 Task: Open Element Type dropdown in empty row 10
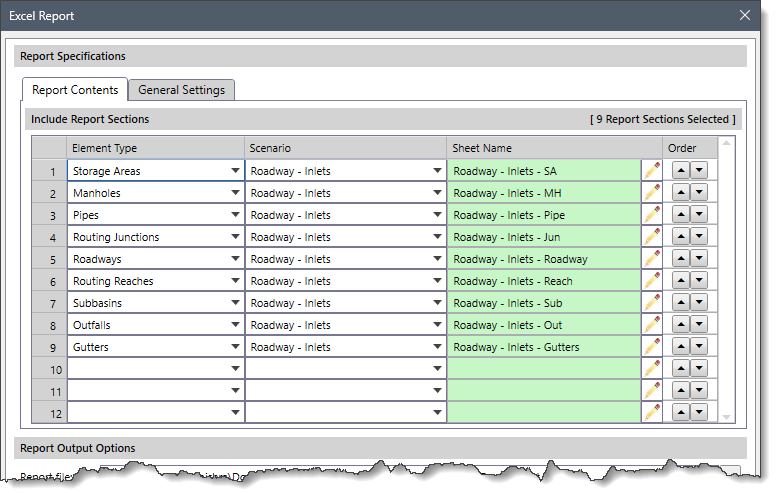coord(236,369)
